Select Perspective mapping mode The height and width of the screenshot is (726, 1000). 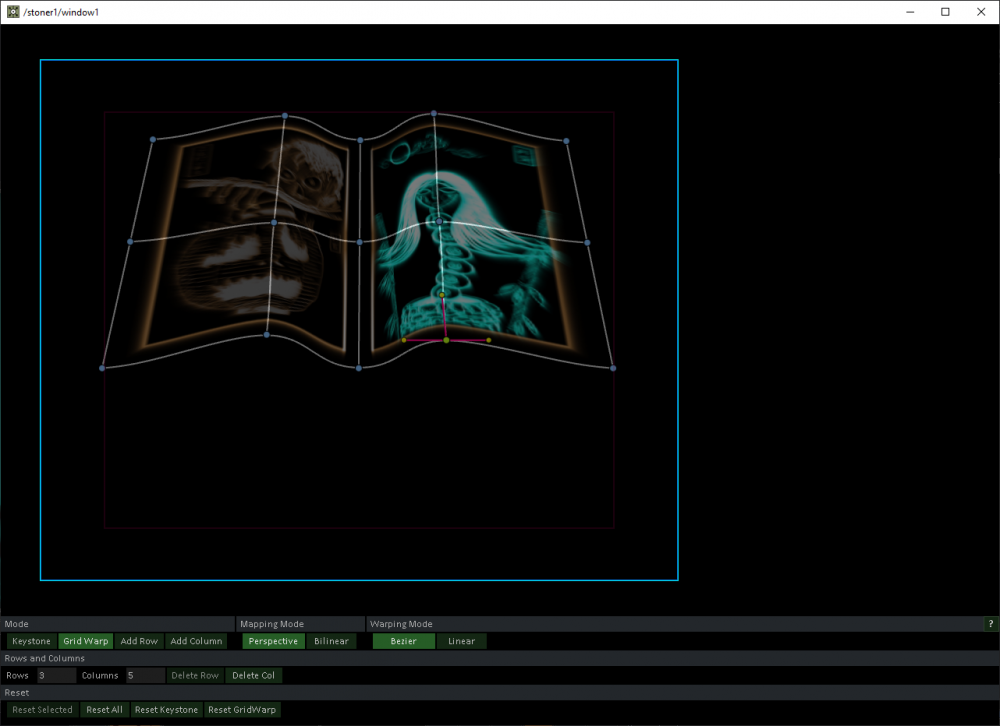coord(273,641)
